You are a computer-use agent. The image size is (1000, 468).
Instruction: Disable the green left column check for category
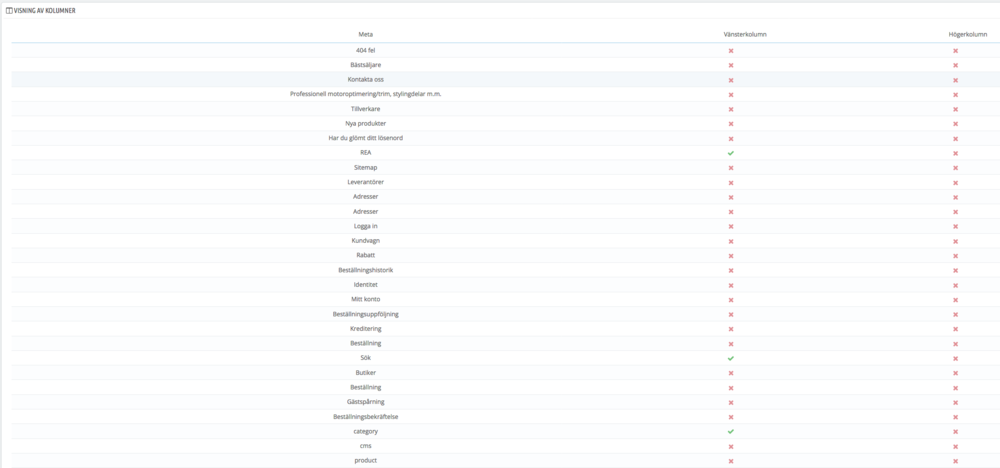[x=731, y=432]
